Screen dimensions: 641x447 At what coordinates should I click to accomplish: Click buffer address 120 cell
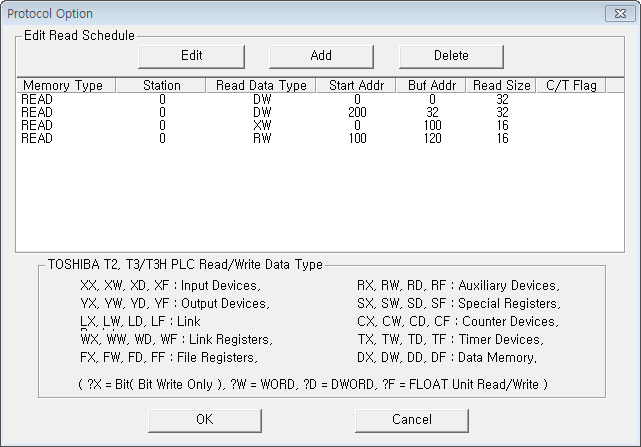[433, 139]
